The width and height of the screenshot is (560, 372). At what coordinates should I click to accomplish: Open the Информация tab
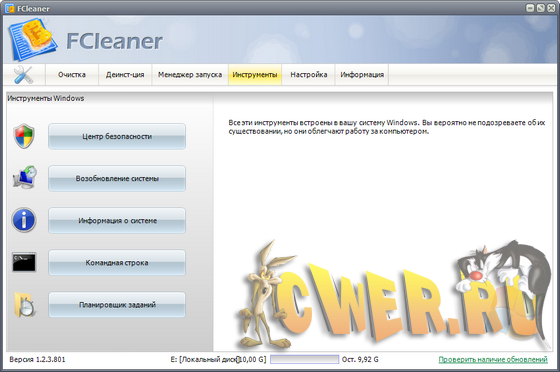pos(362,75)
